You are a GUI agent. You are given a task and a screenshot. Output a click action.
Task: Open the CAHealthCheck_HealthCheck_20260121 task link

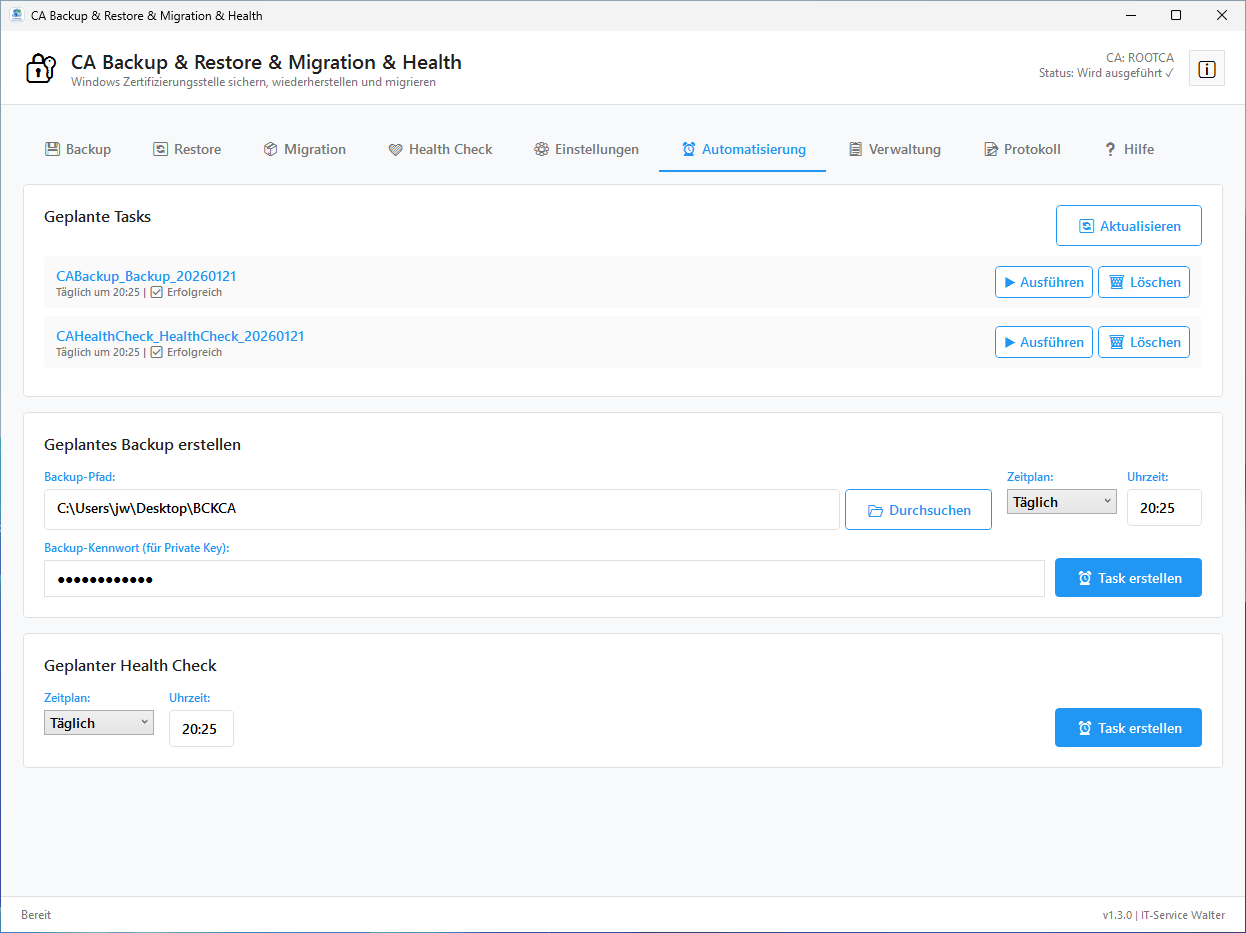point(180,336)
